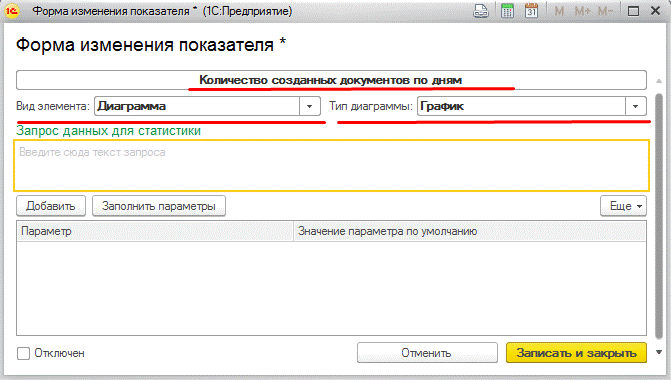Click the vertical scrollbar thumb

(659, 216)
